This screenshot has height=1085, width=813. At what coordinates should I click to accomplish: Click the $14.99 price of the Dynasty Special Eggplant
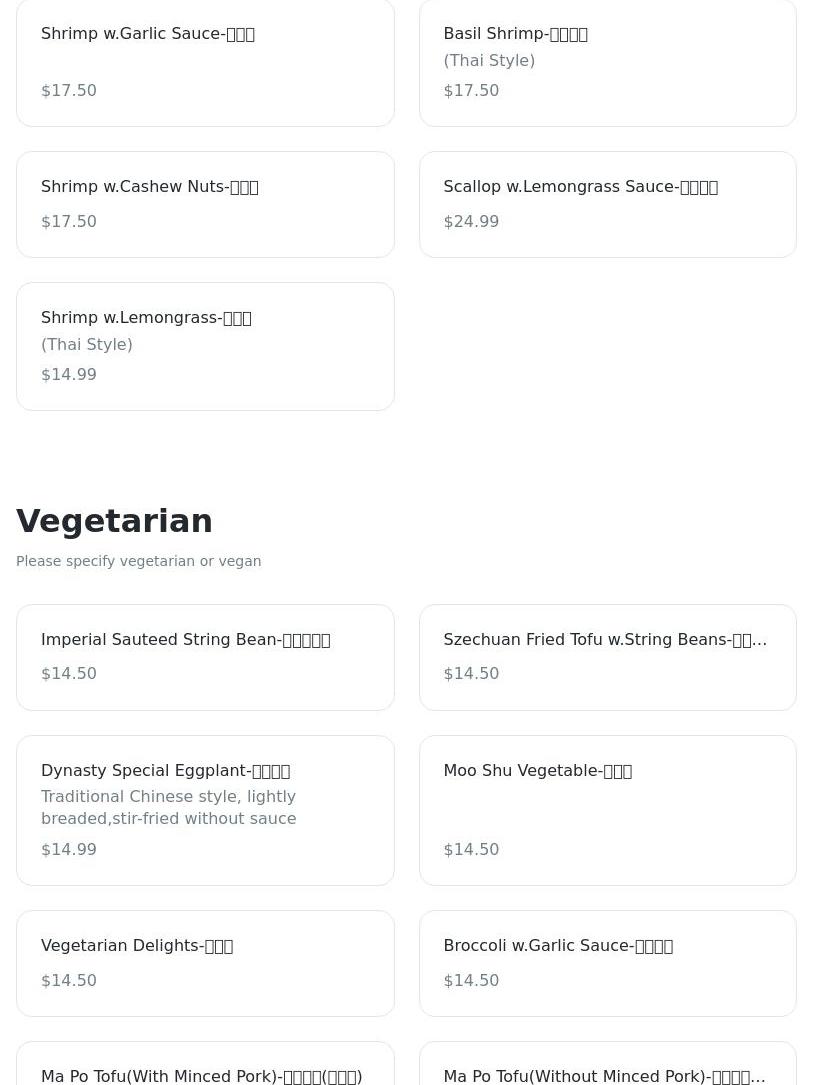68,850
